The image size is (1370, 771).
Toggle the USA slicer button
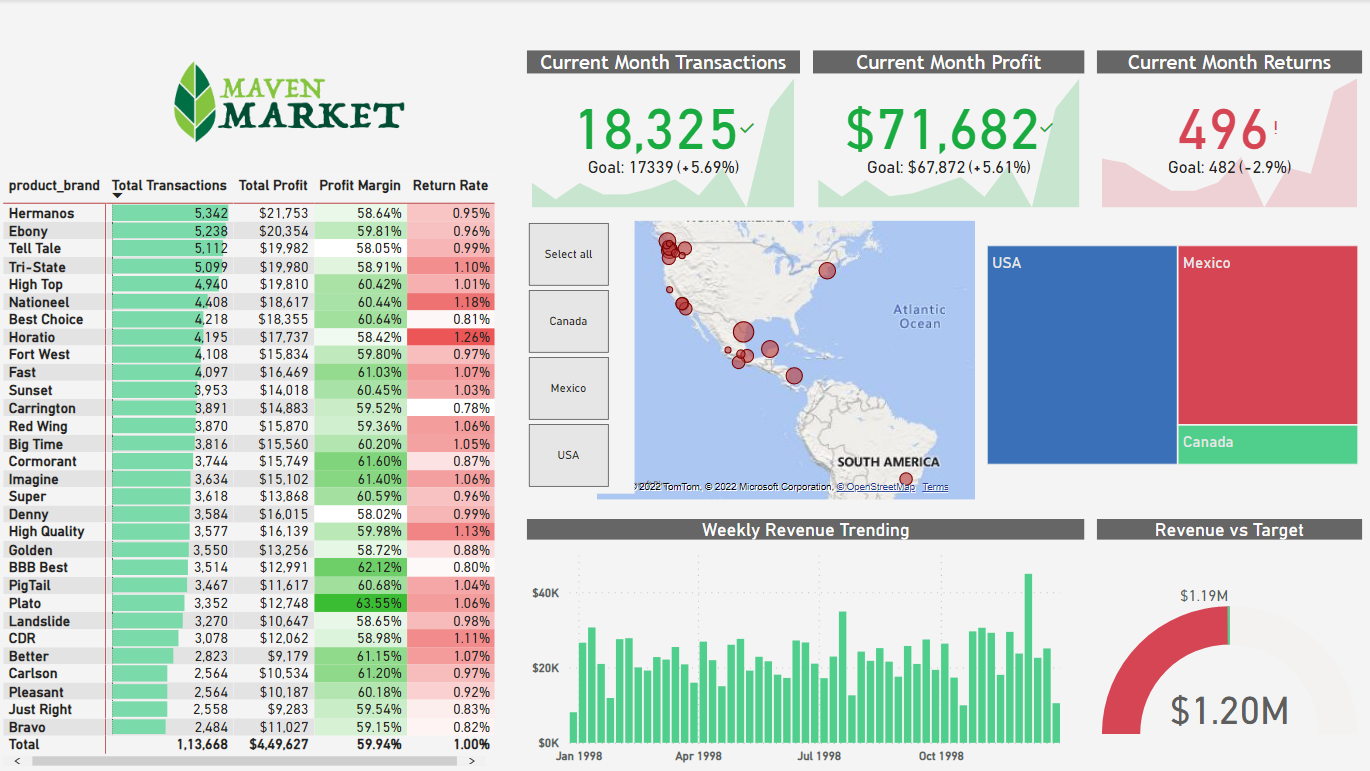click(x=568, y=455)
